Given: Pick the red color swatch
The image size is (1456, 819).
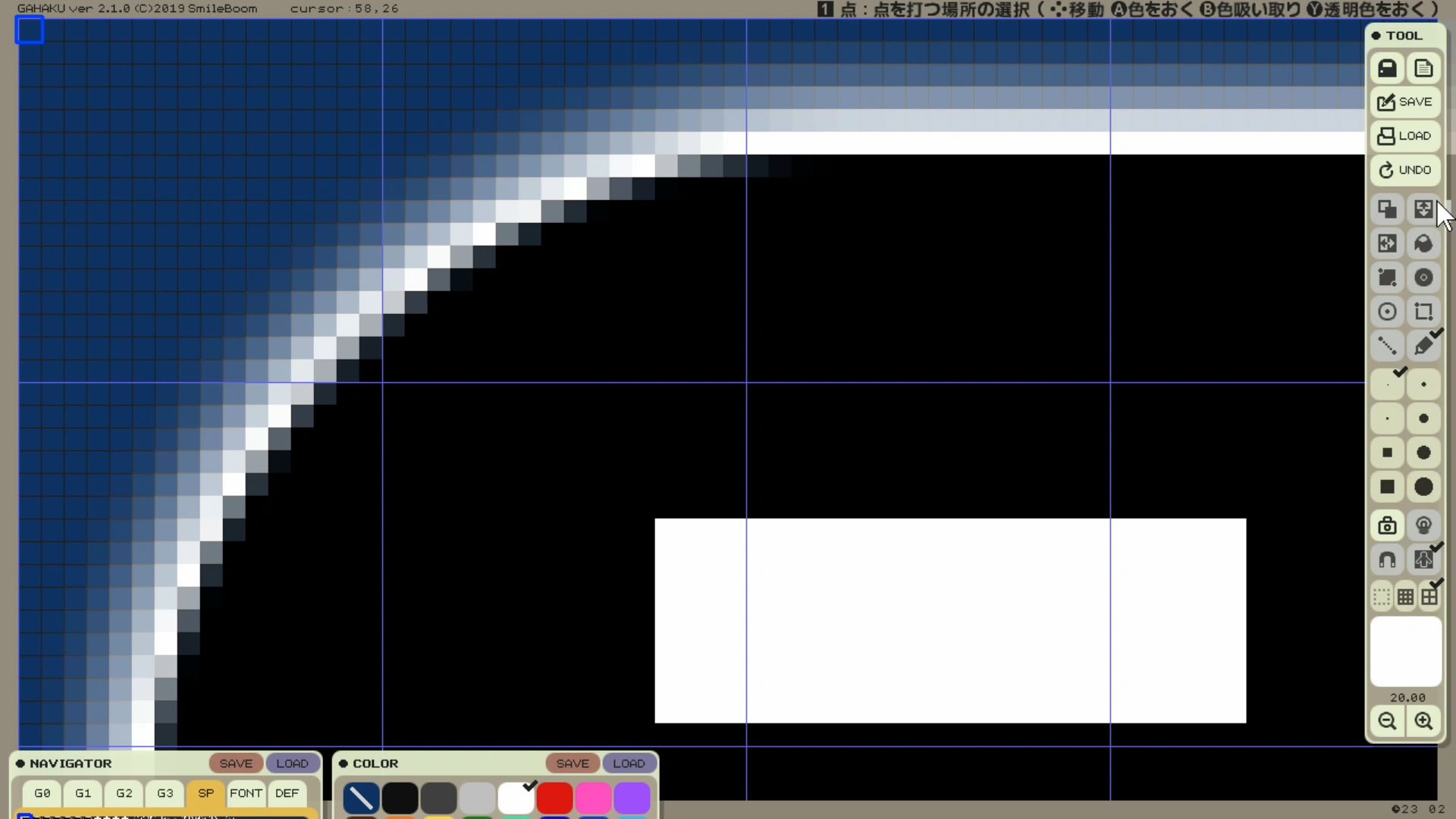Looking at the screenshot, I should [554, 798].
